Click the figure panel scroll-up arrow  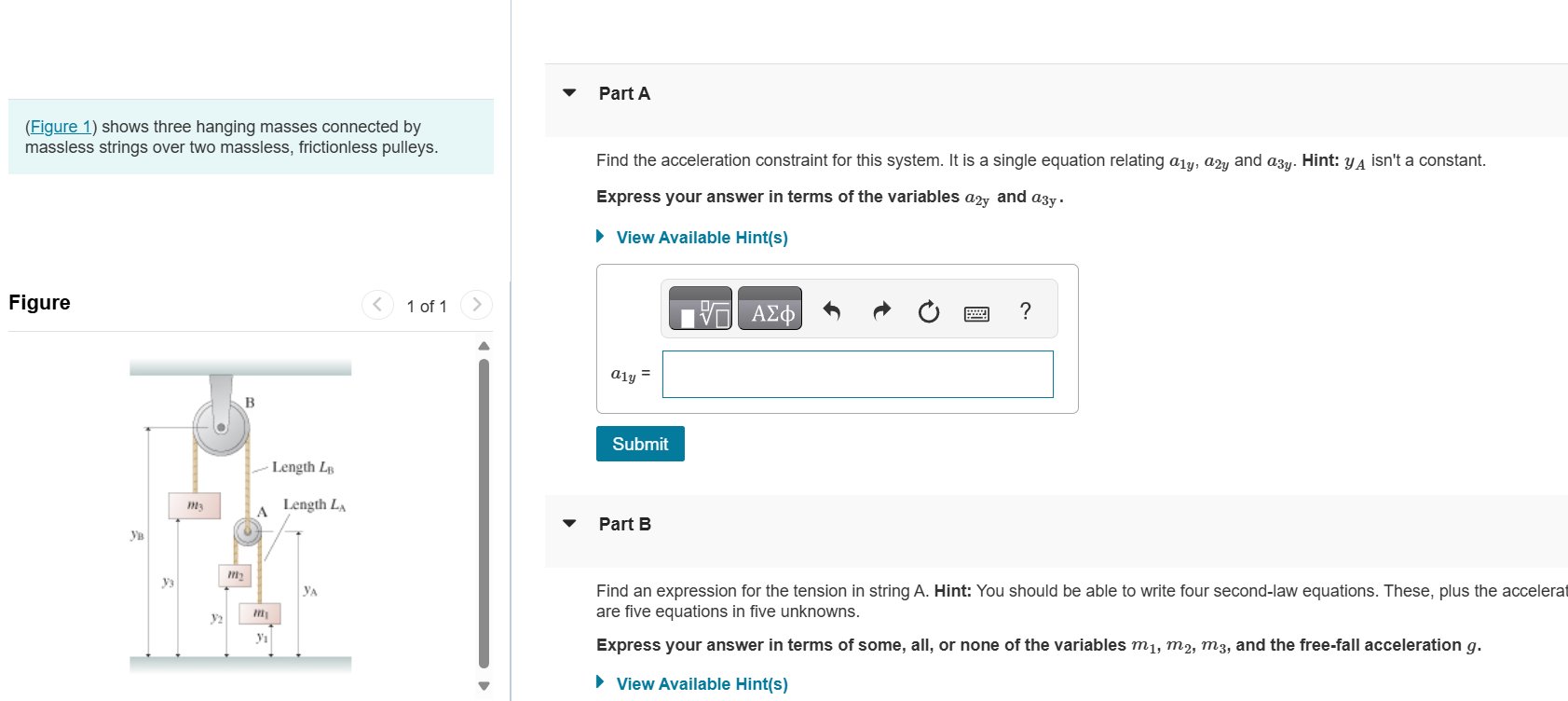click(484, 346)
